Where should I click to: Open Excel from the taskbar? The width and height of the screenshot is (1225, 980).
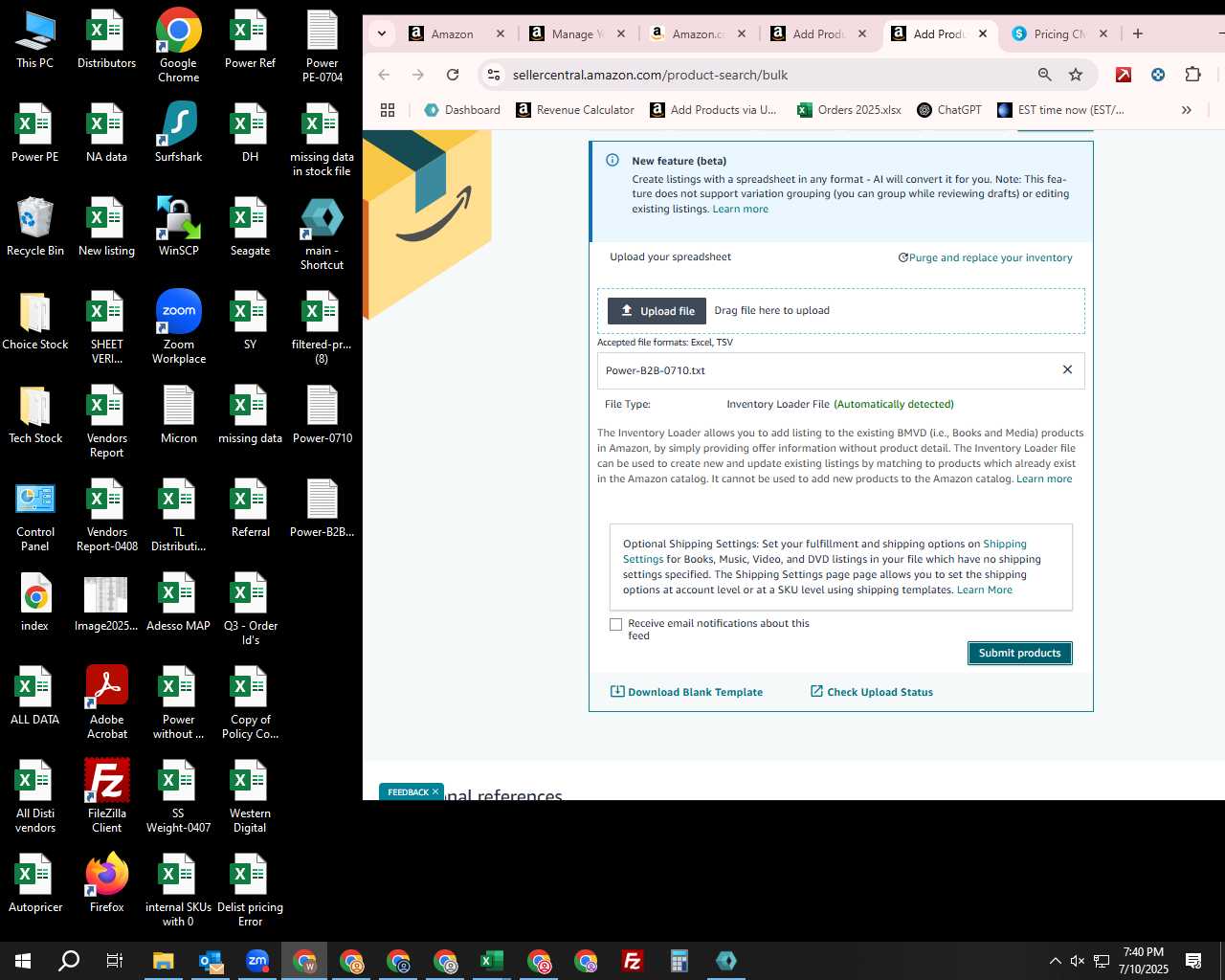tap(492, 961)
